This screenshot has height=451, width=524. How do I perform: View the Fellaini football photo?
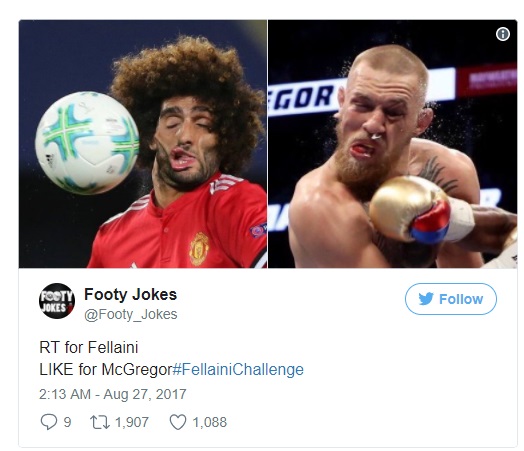143,144
